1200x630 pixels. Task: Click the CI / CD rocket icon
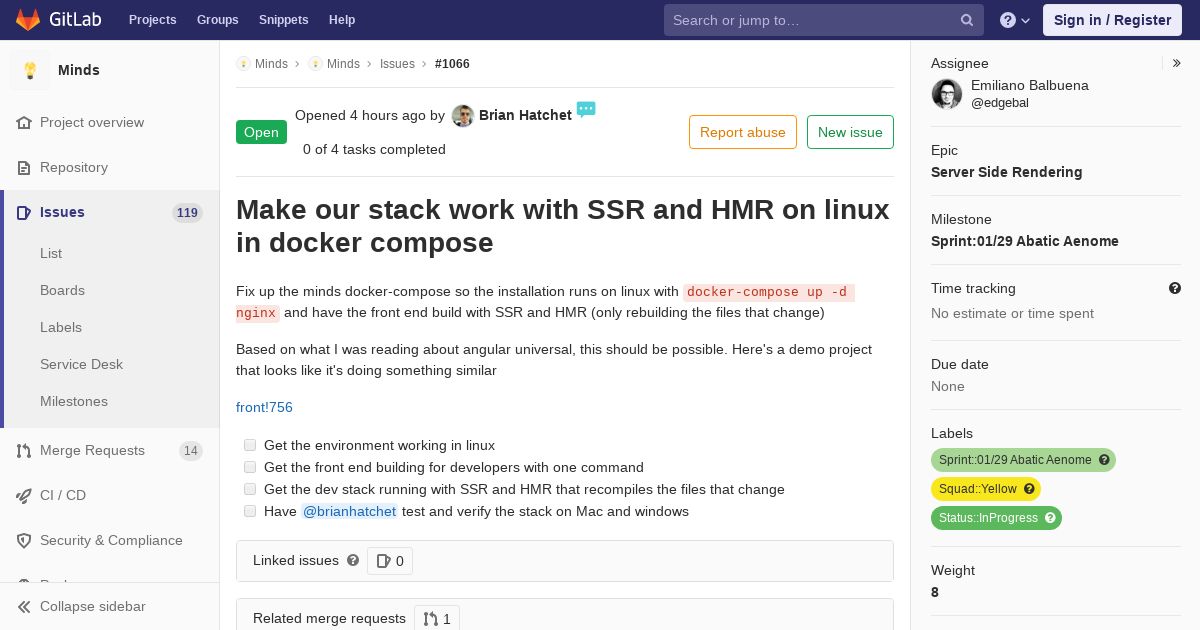click(x=24, y=496)
